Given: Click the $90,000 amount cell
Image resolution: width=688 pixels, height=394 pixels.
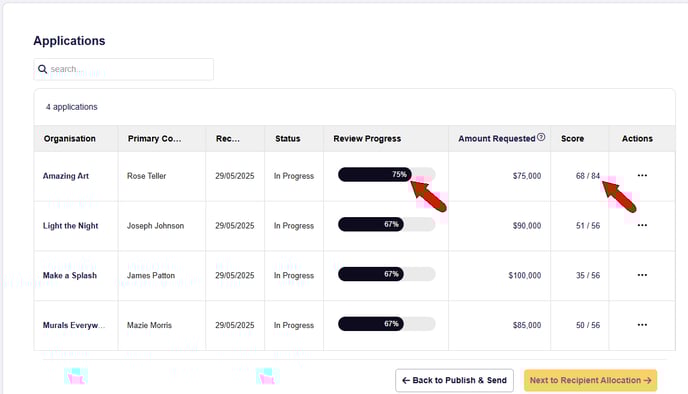Looking at the screenshot, I should click(527, 226).
